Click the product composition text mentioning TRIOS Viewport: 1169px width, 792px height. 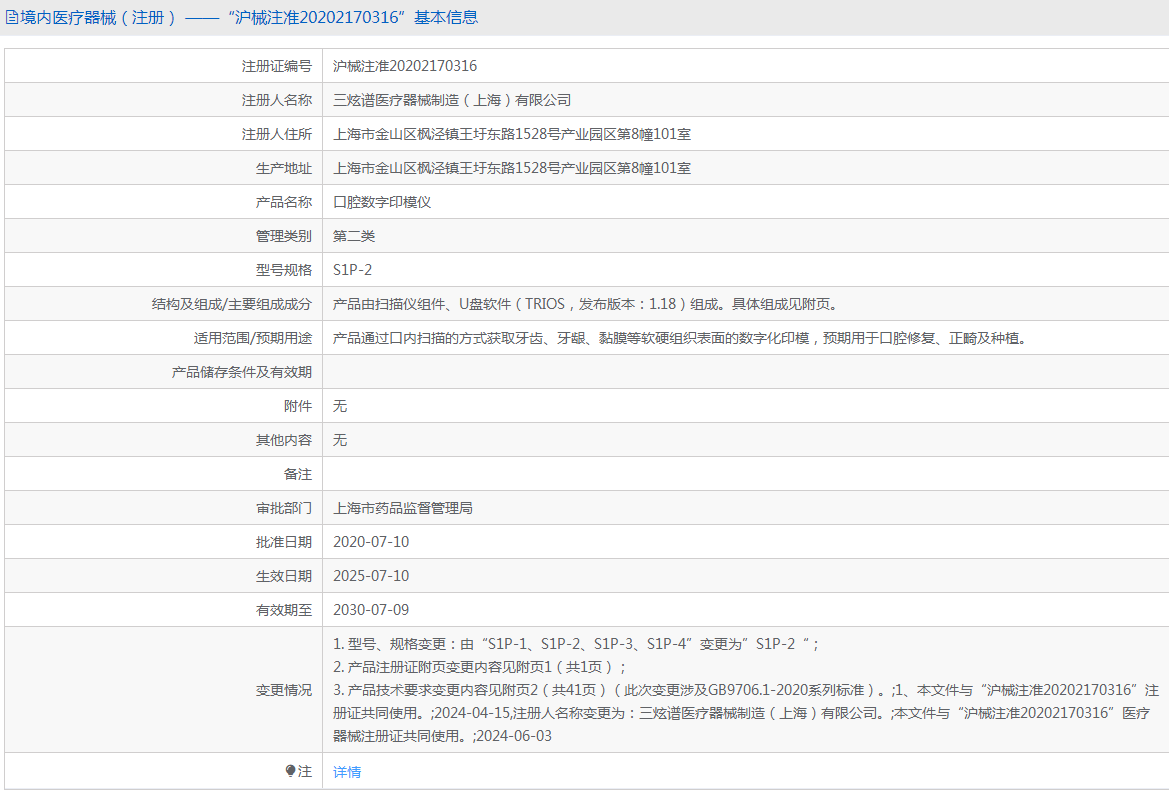pyautogui.click(x=585, y=304)
